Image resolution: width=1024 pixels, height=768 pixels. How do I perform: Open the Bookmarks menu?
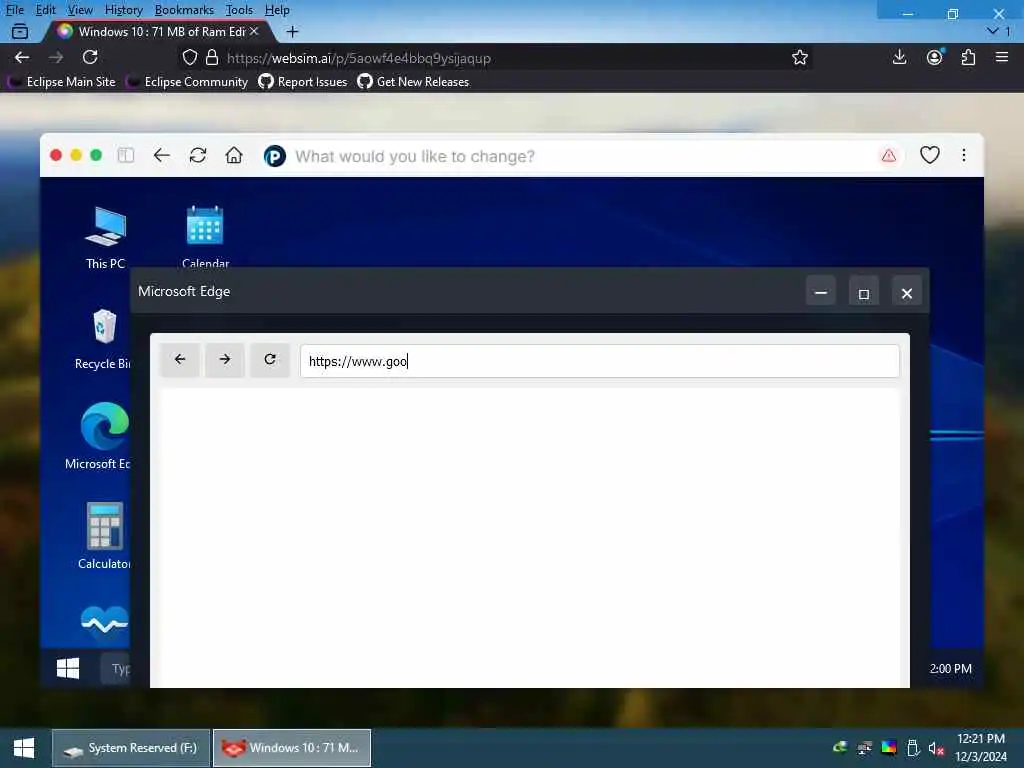click(x=184, y=10)
